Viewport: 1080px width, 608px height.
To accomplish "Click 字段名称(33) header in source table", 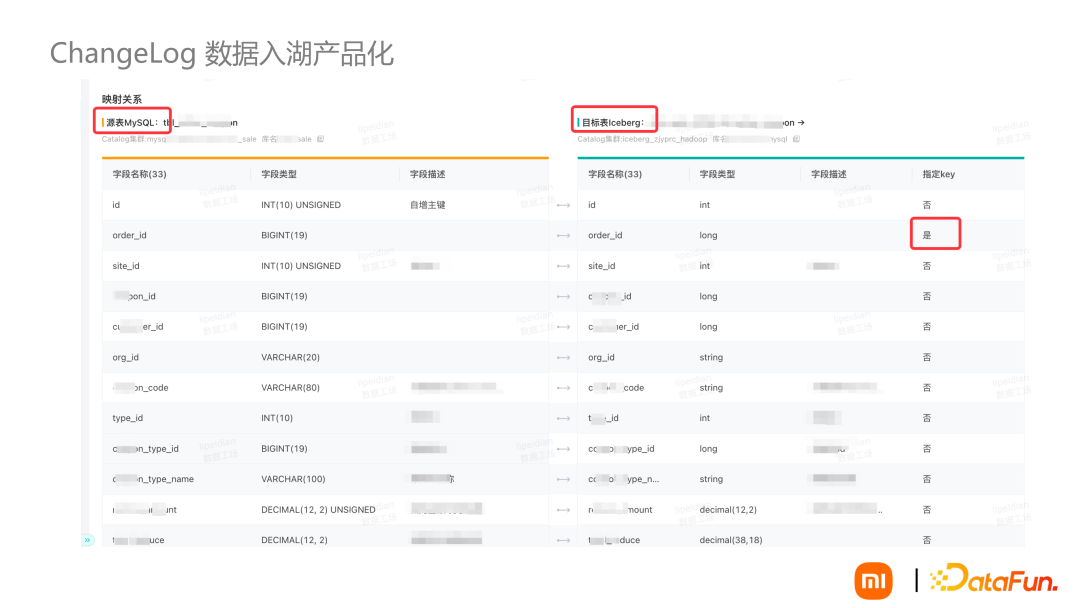I will (140, 174).
